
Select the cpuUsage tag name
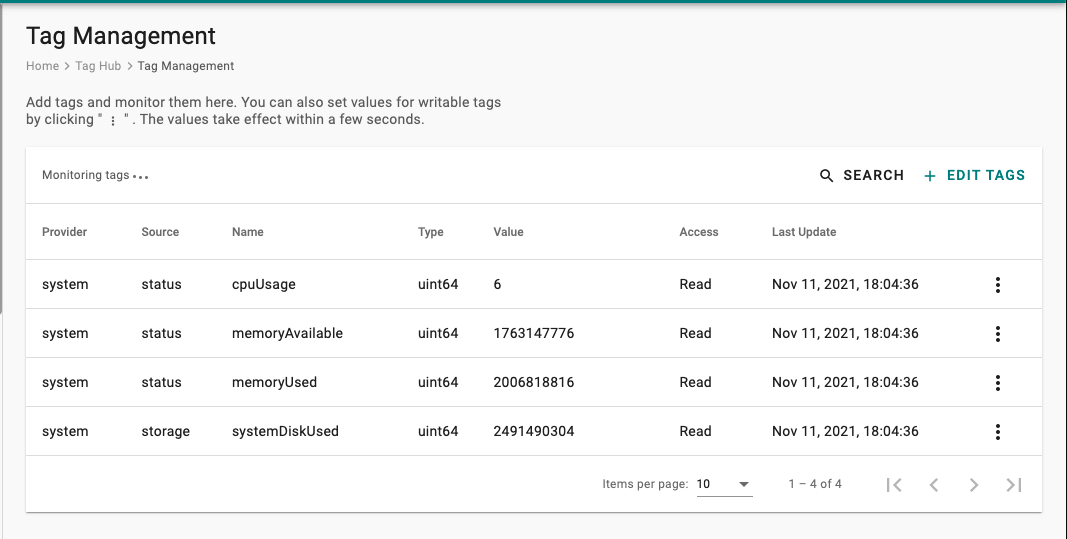pyautogui.click(x=264, y=284)
